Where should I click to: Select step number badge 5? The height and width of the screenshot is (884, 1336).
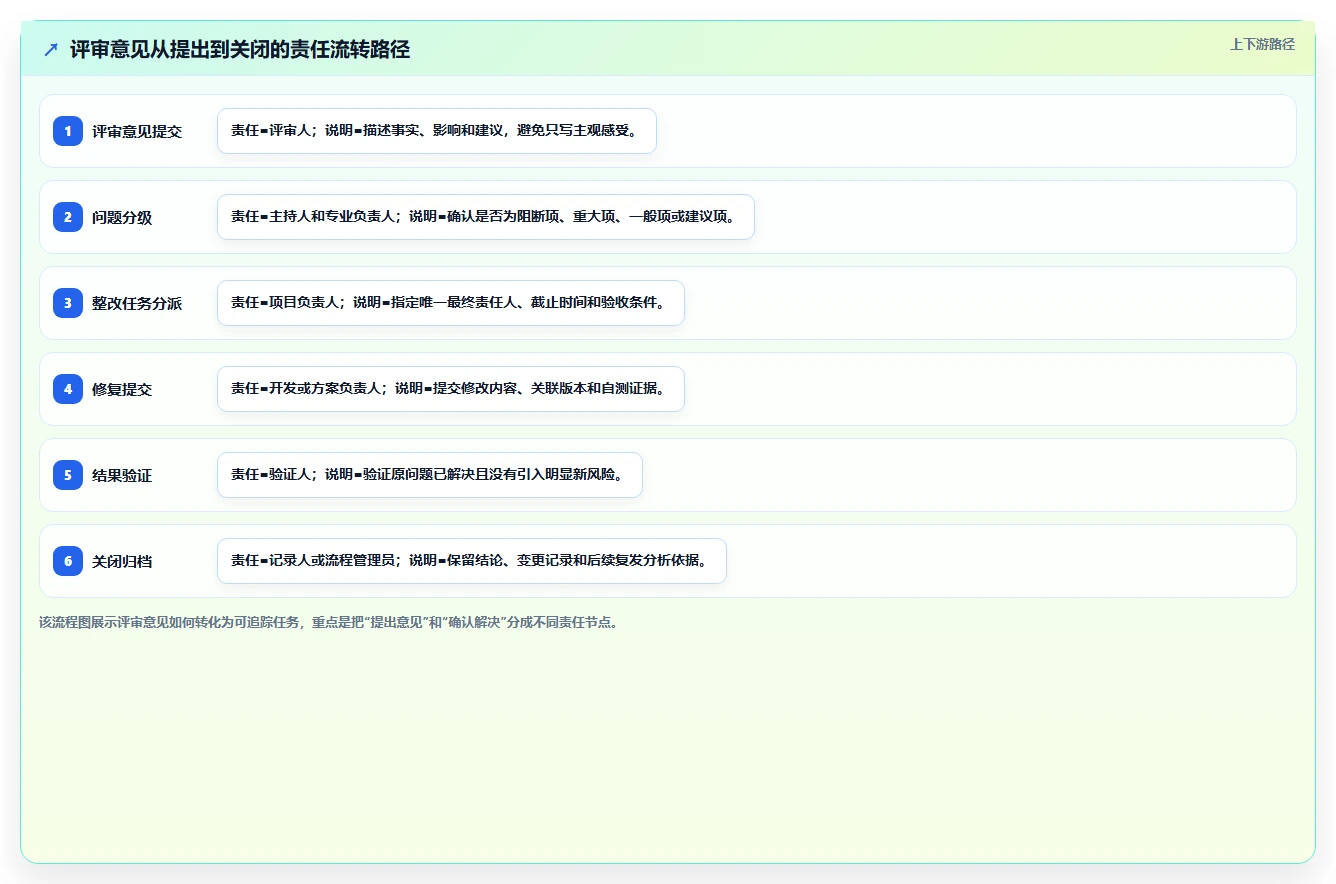68,475
